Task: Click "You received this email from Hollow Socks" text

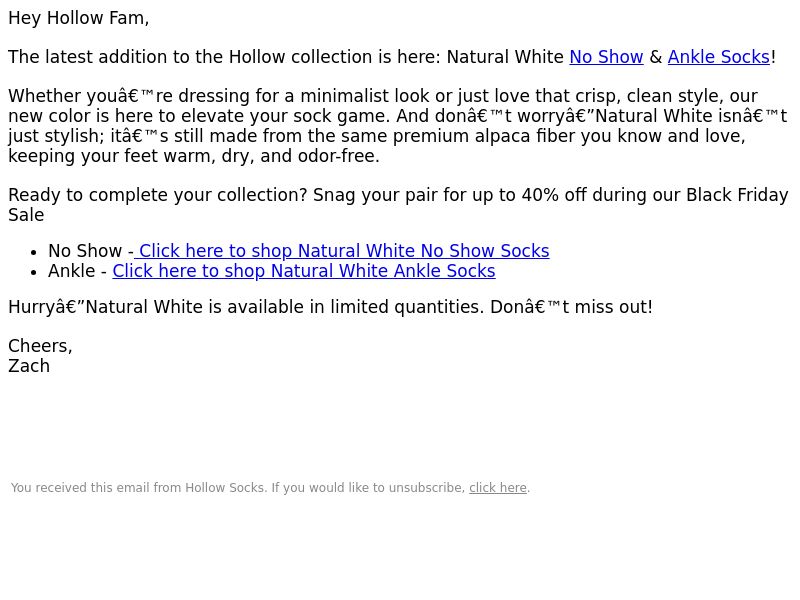Action: [x=138, y=488]
